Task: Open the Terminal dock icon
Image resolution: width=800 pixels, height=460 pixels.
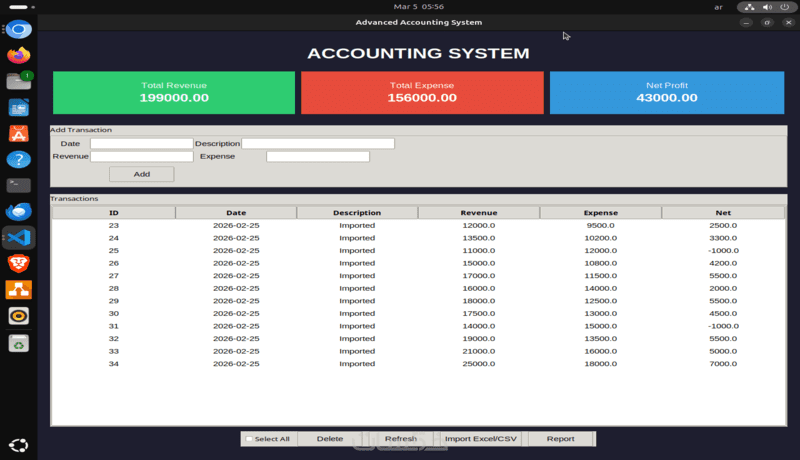Action: 18,185
